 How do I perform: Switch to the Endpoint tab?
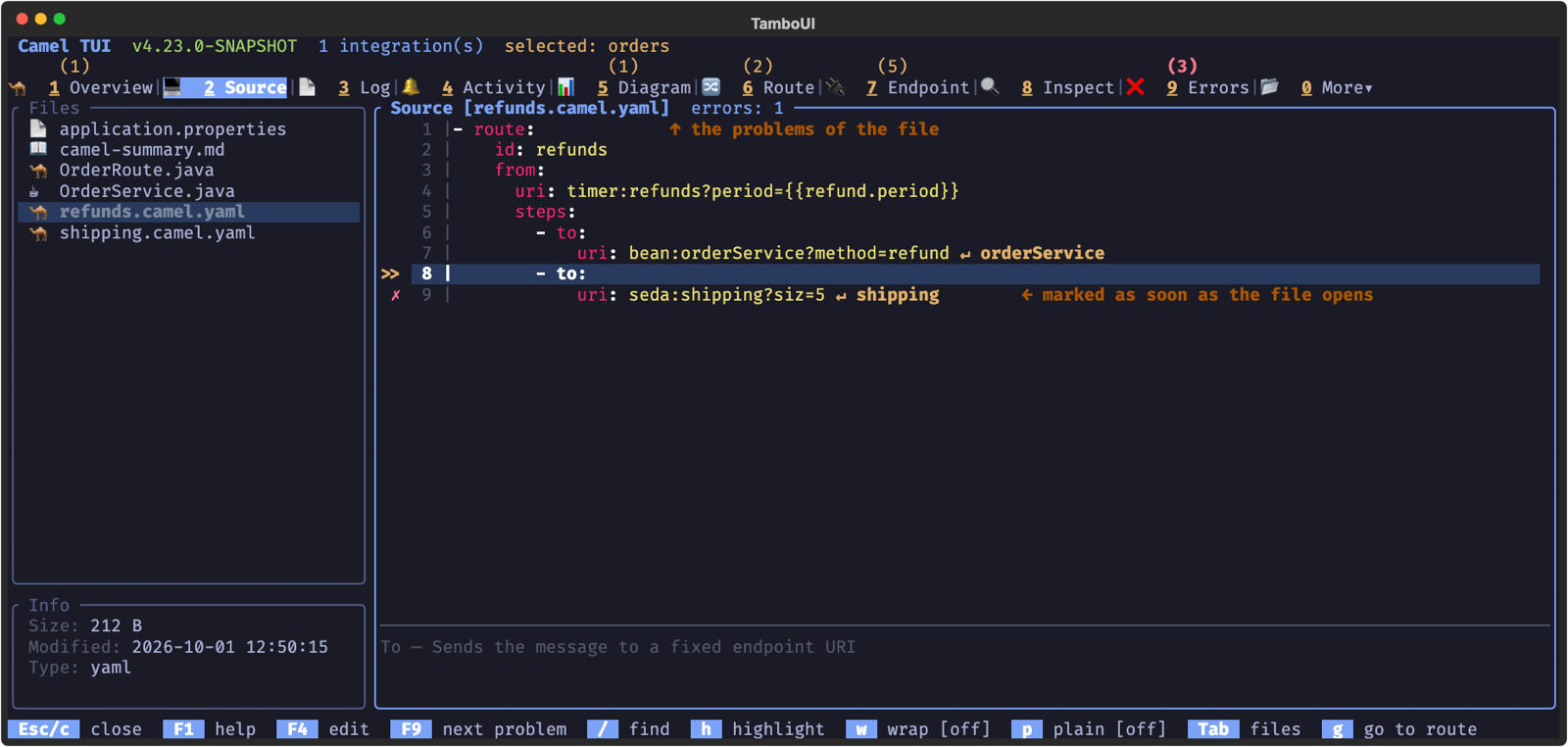tap(918, 87)
